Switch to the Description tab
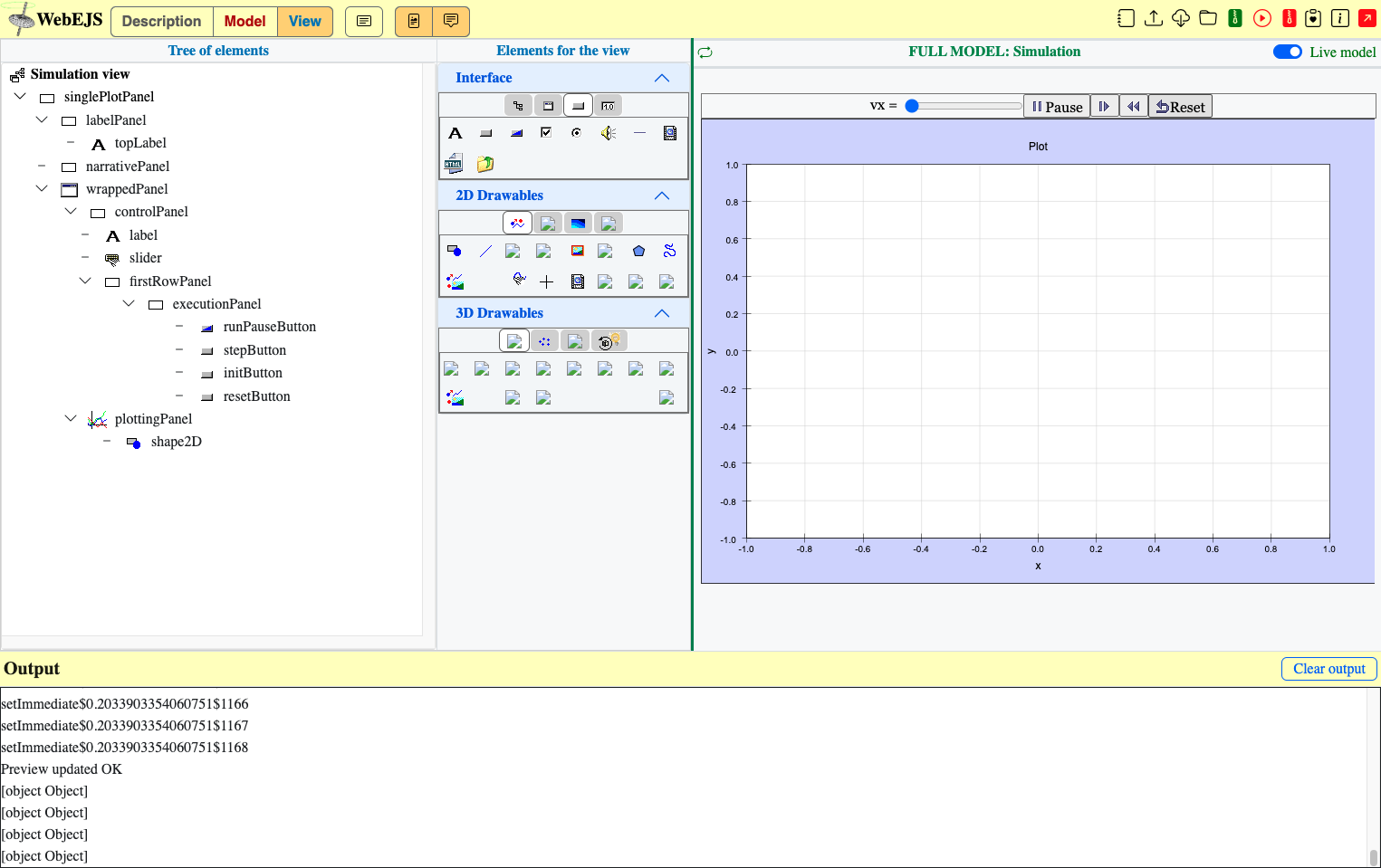 click(161, 21)
